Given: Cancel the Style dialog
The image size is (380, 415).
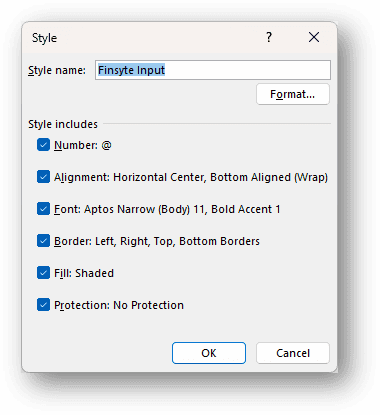Looking at the screenshot, I should pyautogui.click(x=293, y=353).
